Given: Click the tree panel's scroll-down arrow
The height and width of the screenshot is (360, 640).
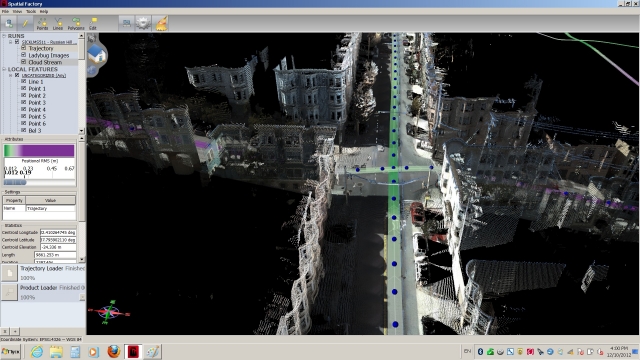Looking at the screenshot, I should click(x=81, y=131).
